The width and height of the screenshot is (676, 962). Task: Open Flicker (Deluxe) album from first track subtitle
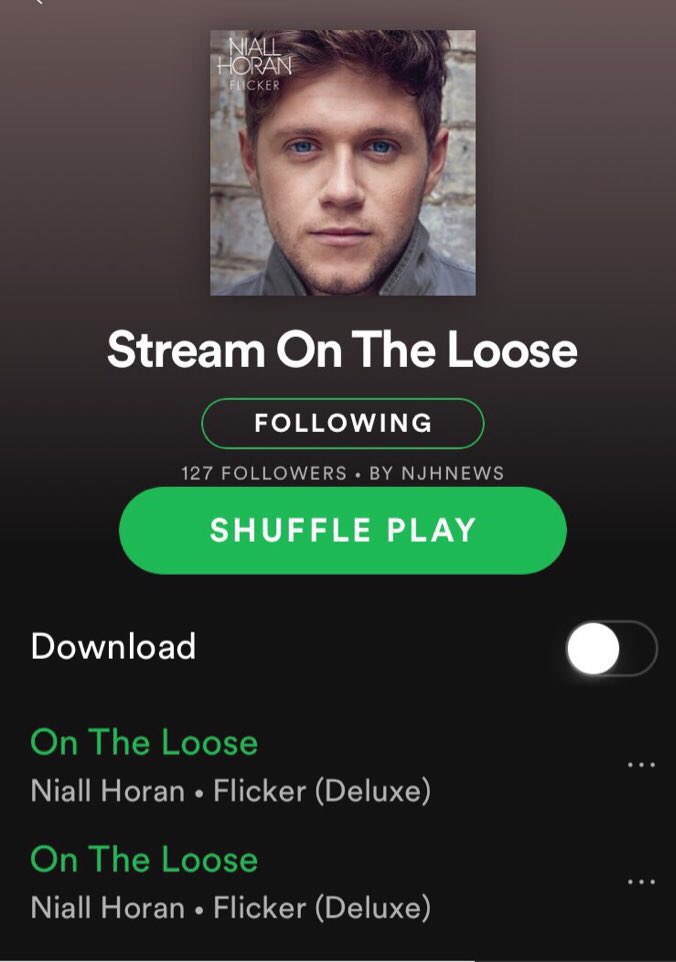(322, 791)
